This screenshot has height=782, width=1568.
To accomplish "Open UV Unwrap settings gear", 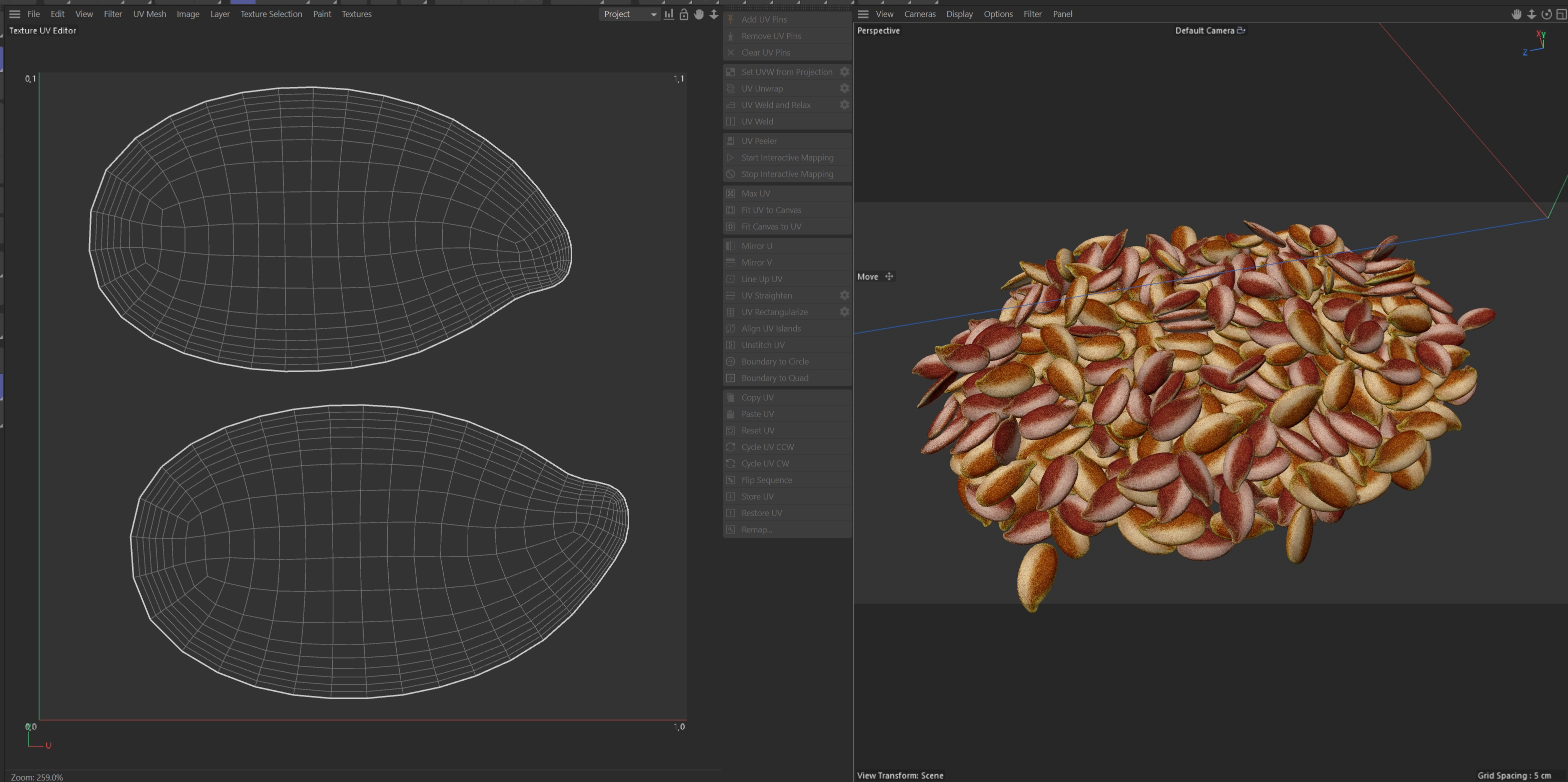I will (844, 88).
